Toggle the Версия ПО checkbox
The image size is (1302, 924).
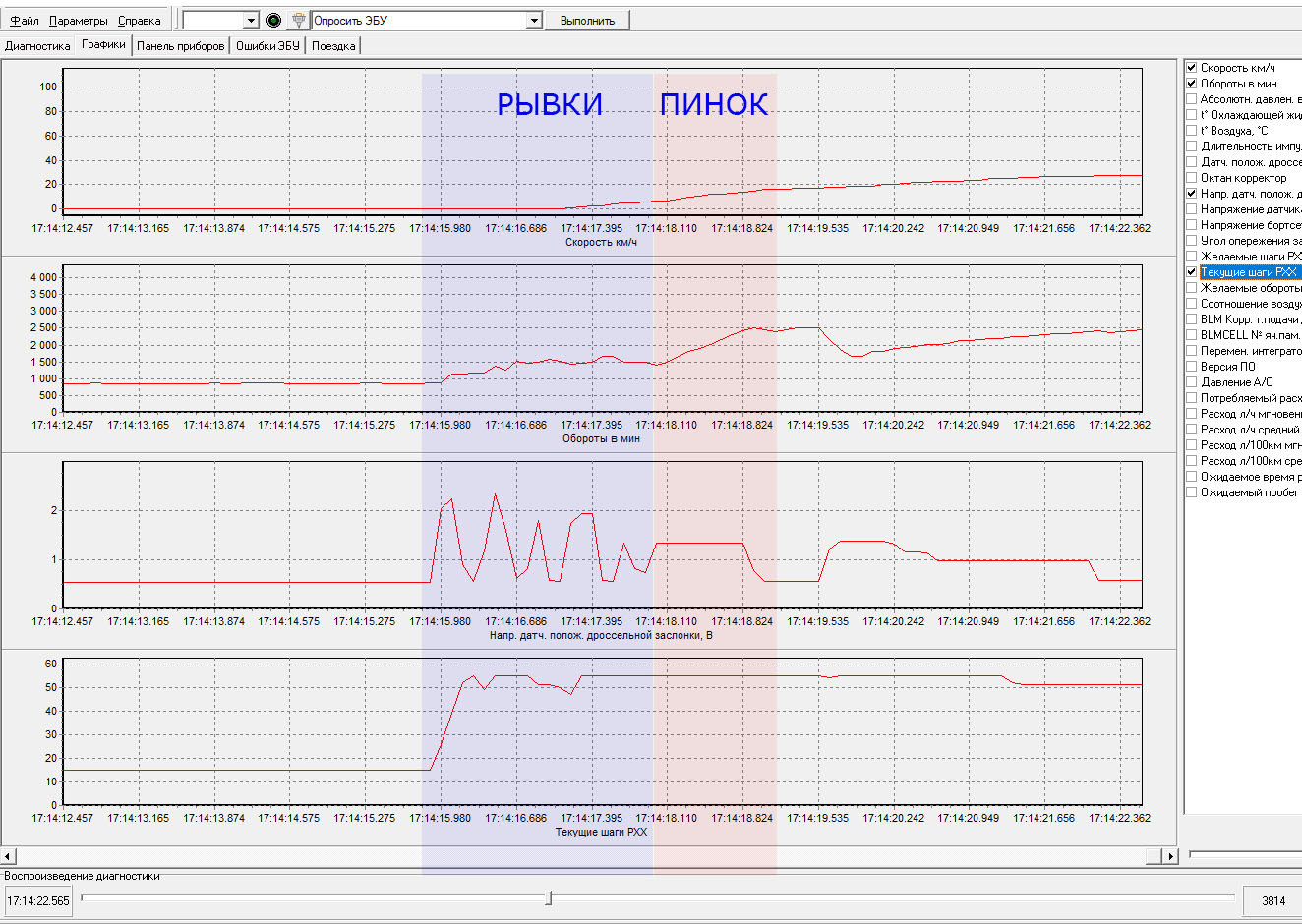tap(1191, 367)
